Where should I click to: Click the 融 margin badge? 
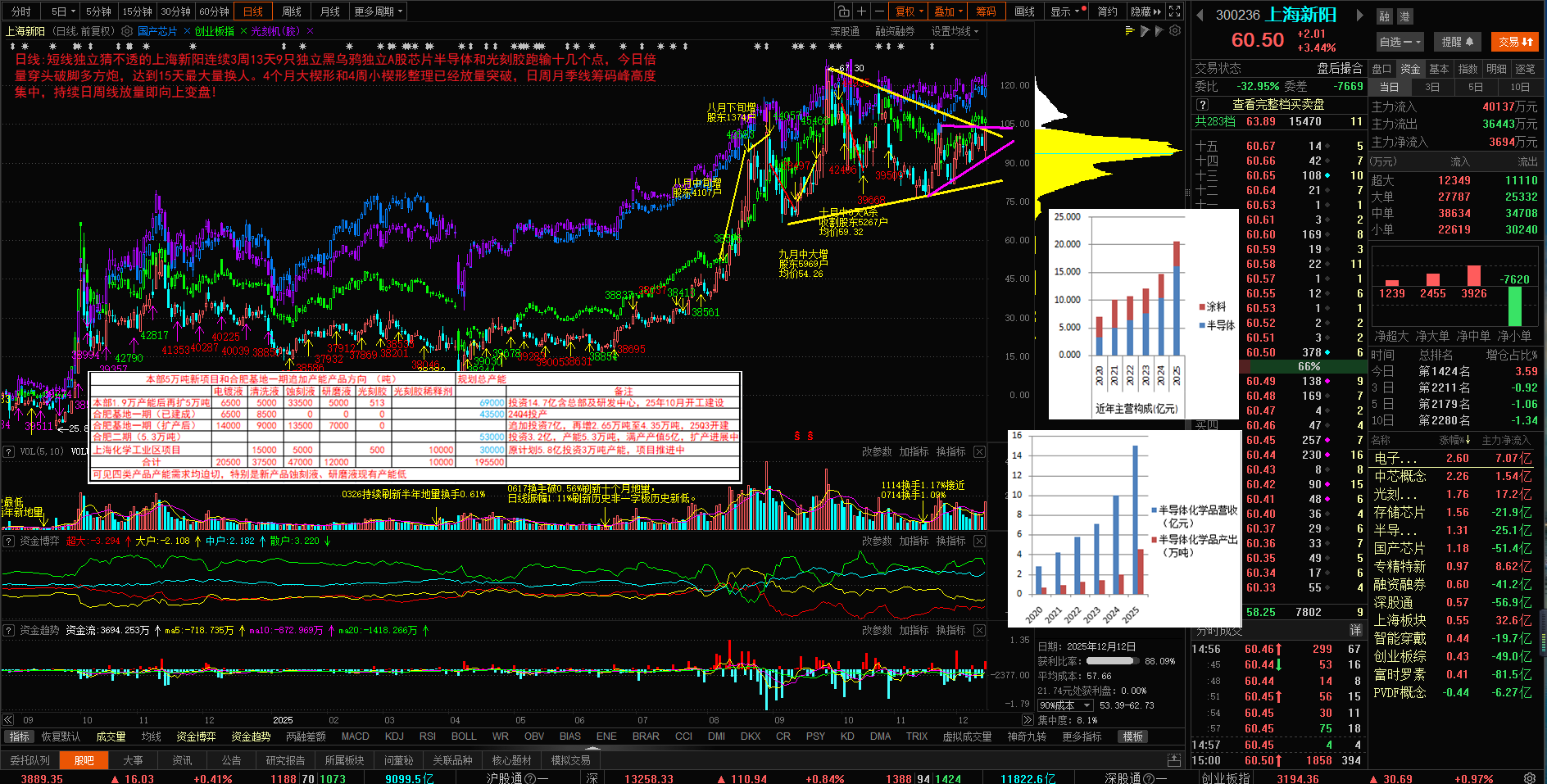[1384, 16]
